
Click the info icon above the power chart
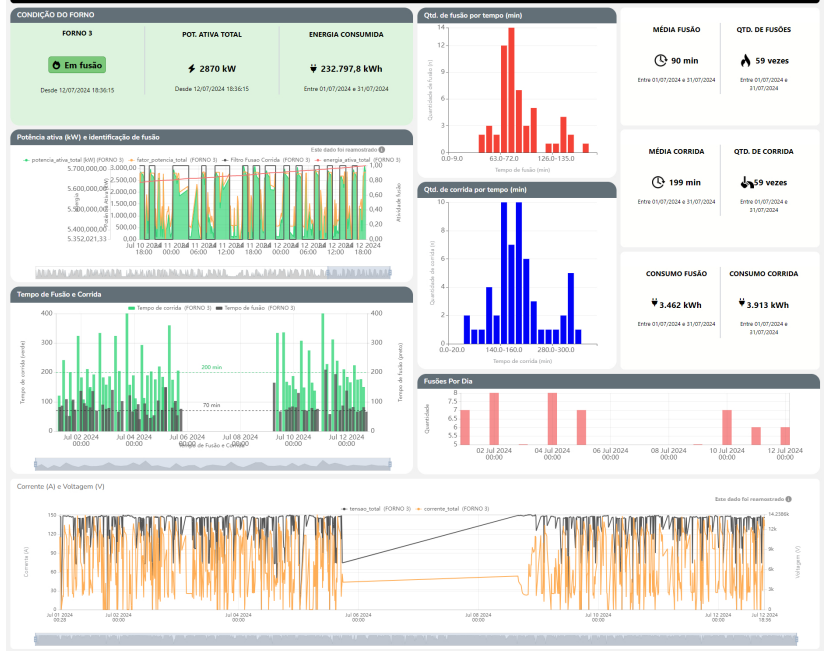pos(382,150)
